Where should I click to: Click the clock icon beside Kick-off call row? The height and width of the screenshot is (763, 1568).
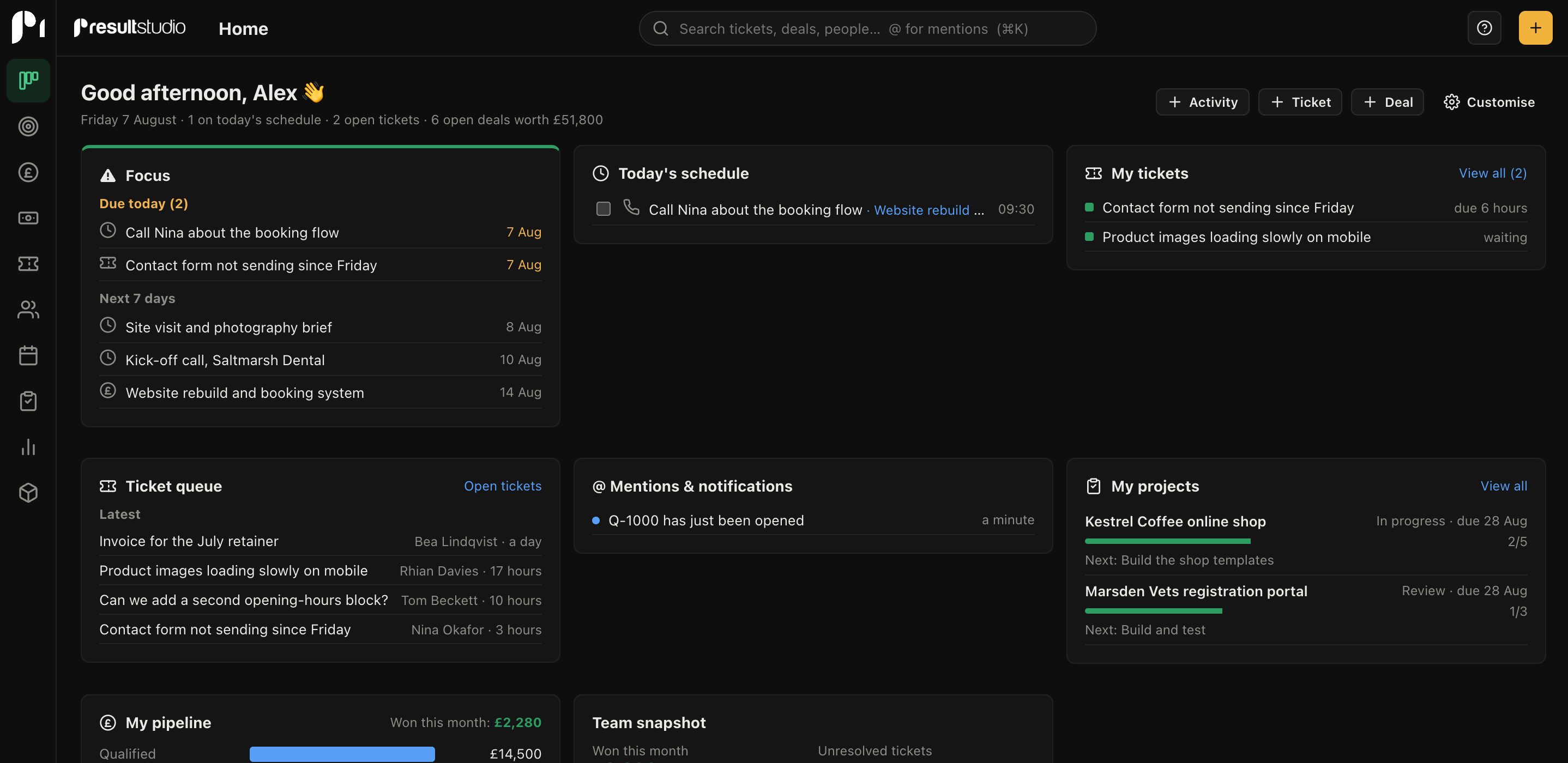(108, 358)
